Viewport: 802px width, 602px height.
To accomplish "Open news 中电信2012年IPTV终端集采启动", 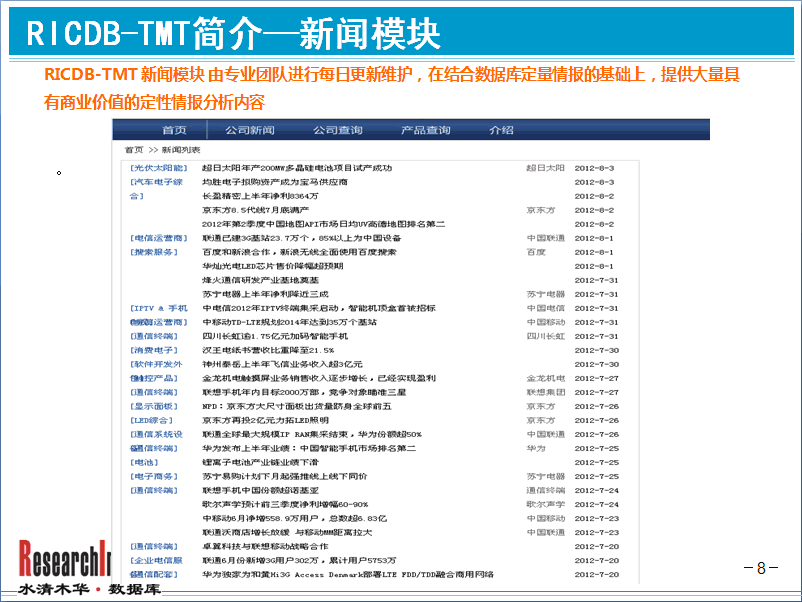I will [x=319, y=308].
